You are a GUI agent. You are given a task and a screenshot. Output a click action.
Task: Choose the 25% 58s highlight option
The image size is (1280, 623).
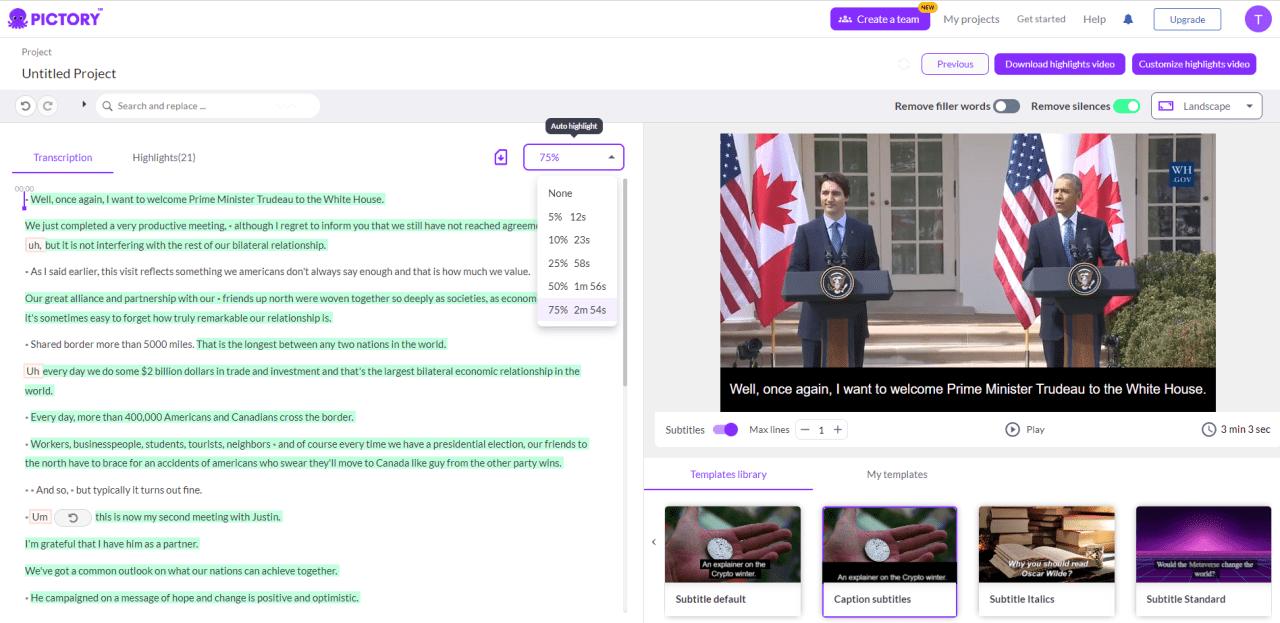tap(577, 263)
